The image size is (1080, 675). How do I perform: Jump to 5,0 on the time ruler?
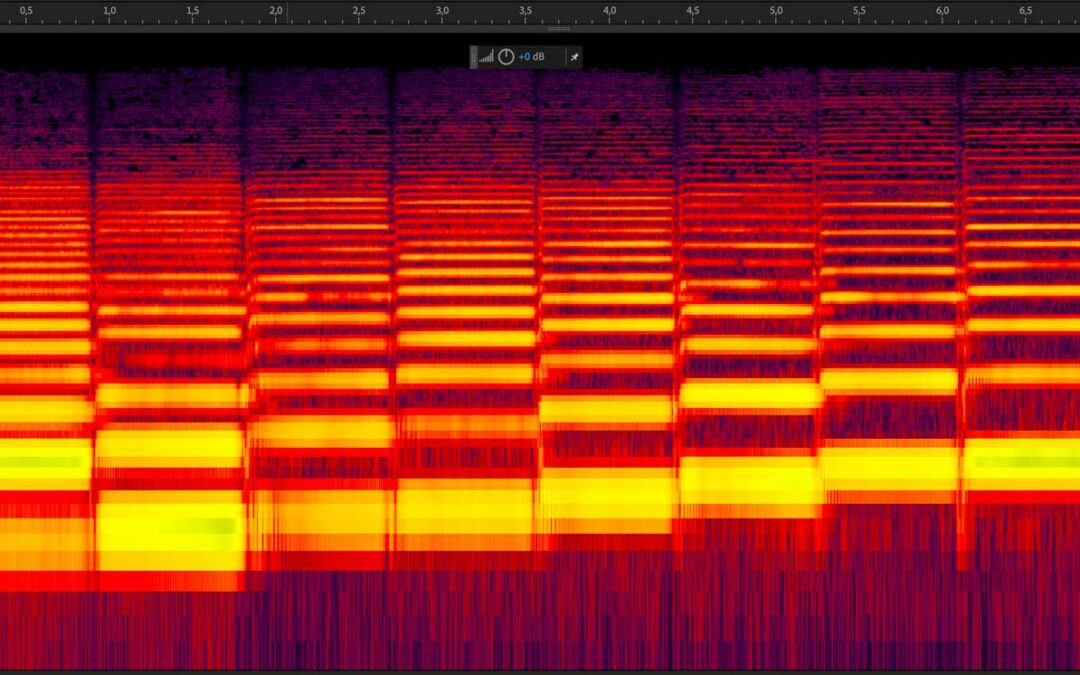[x=775, y=11]
